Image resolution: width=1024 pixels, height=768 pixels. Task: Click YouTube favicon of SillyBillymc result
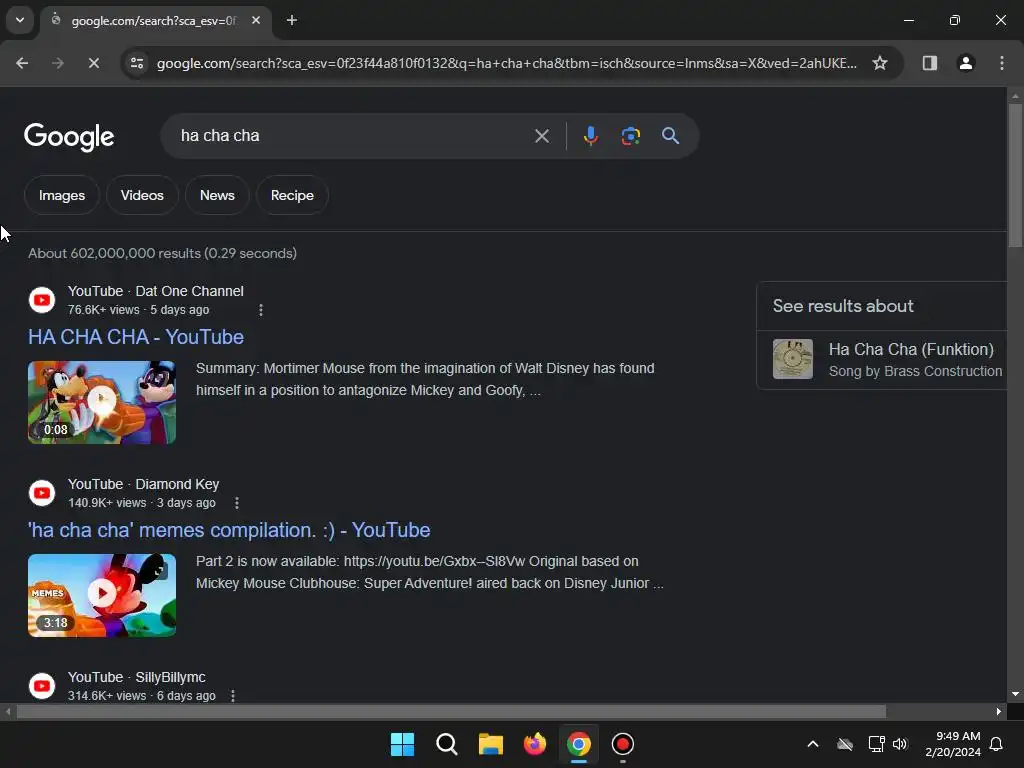pos(42,686)
